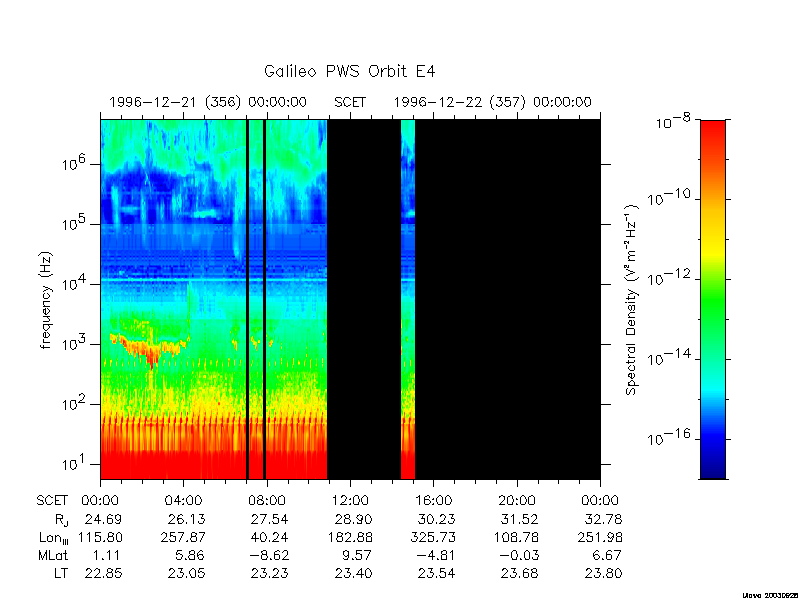Select the MLat value -8.62

tap(267, 555)
